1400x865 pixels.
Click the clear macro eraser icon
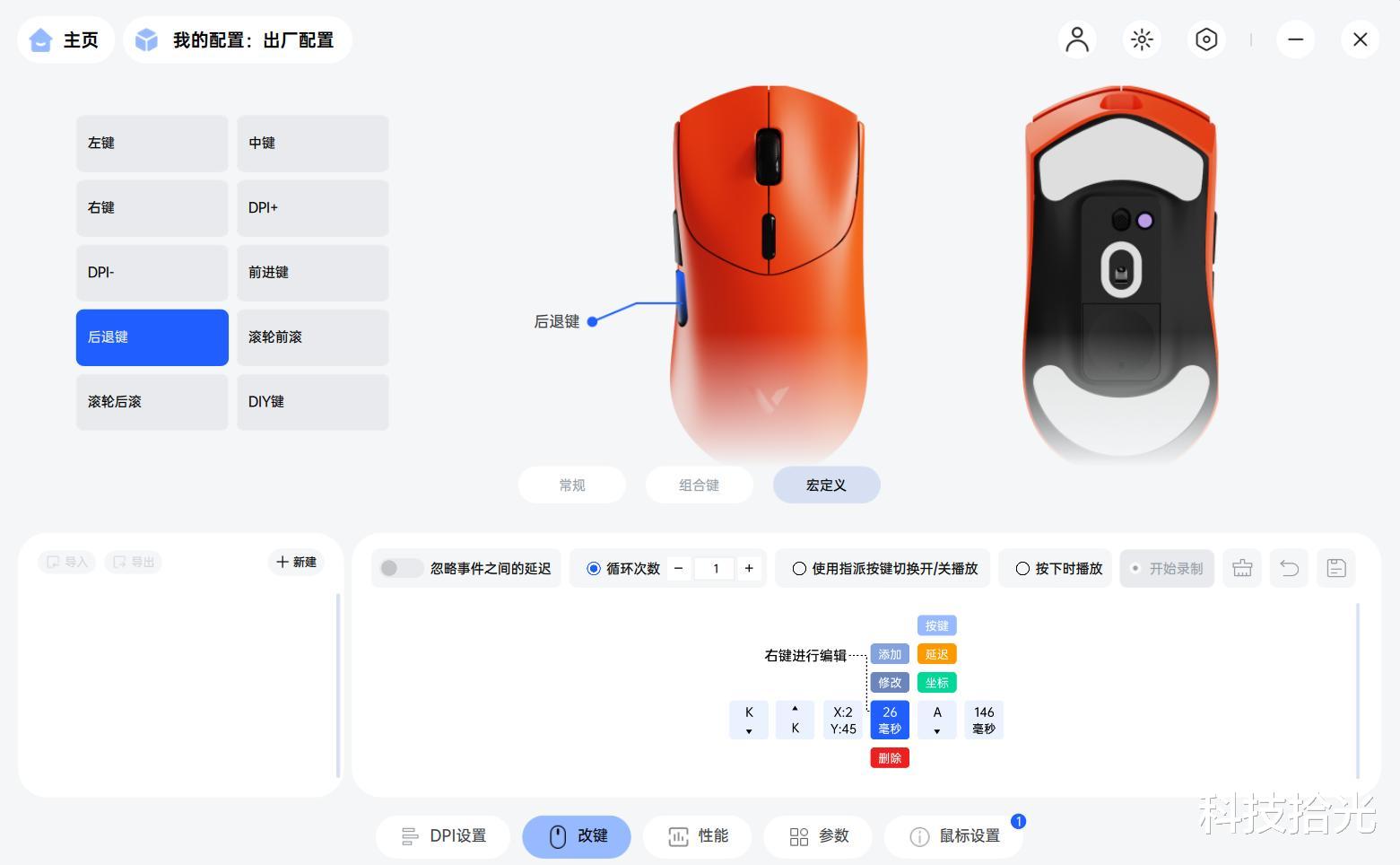[x=1242, y=568]
